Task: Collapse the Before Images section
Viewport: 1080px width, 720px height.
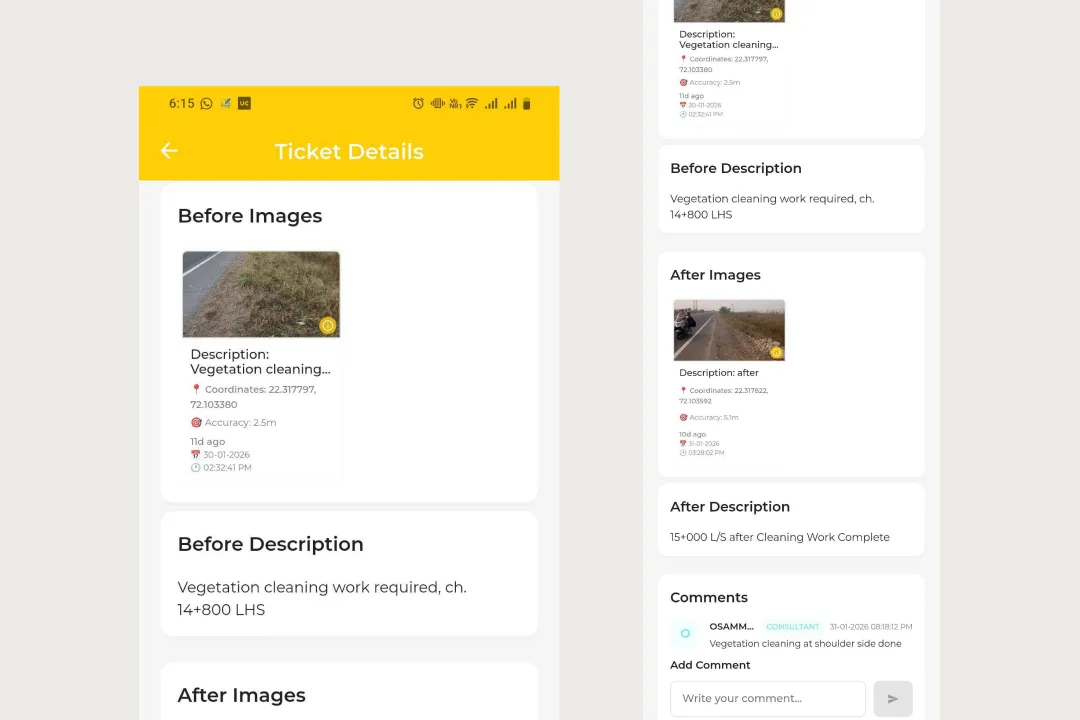Action: pos(249,216)
